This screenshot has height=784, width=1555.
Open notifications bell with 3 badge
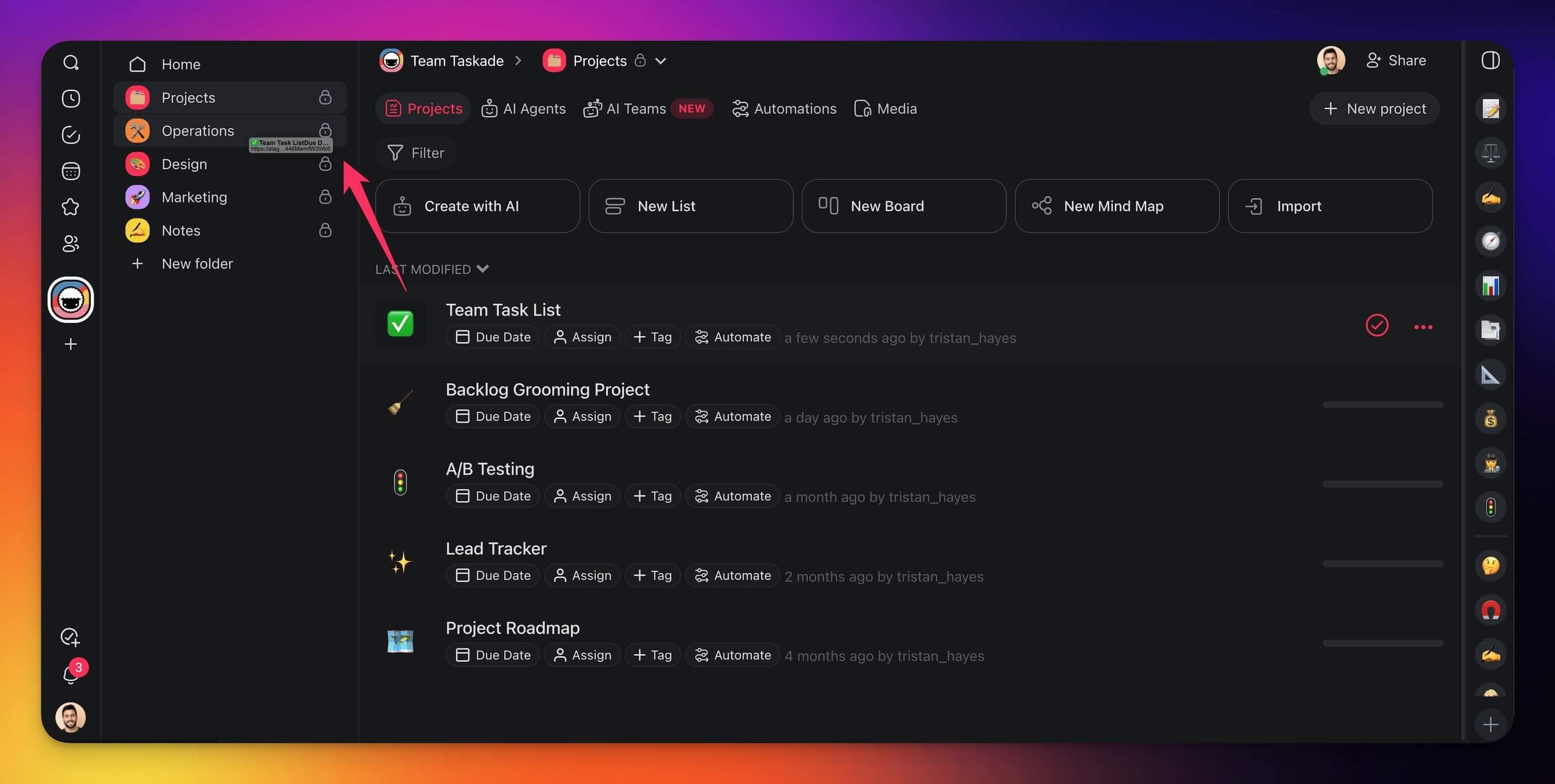pyautogui.click(x=71, y=674)
